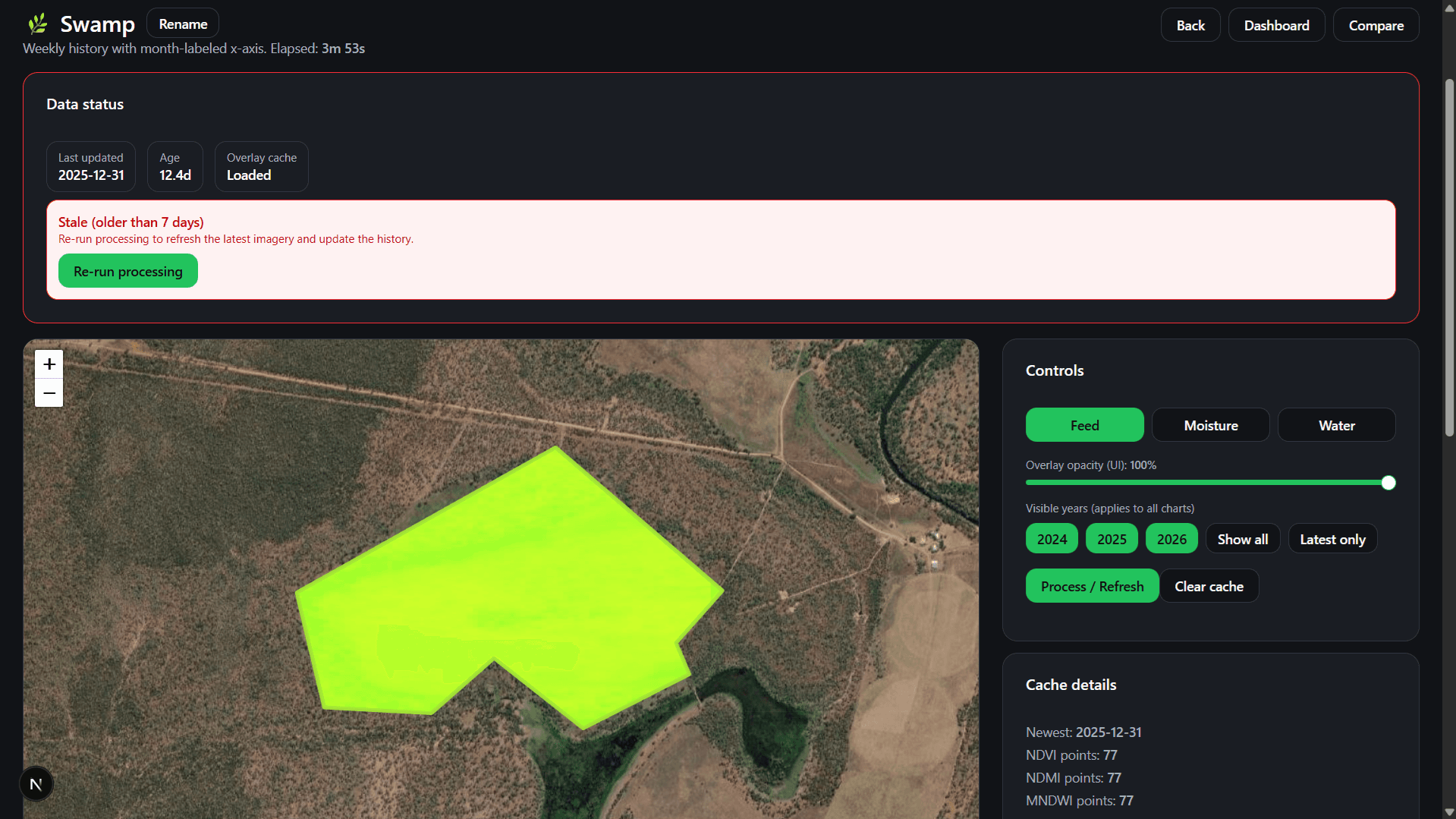Rename the Swamp paddock
The width and height of the screenshot is (1456, 819).
[x=183, y=24]
